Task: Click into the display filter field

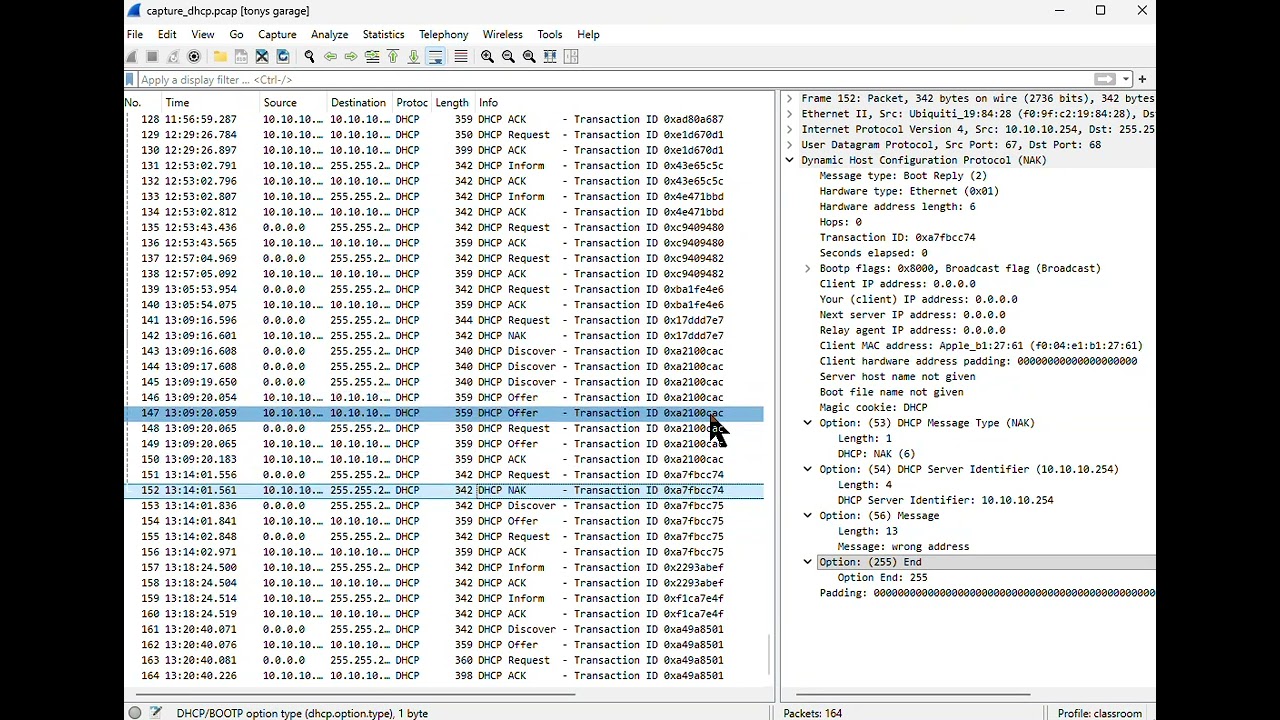Action: pyautogui.click(x=615, y=79)
